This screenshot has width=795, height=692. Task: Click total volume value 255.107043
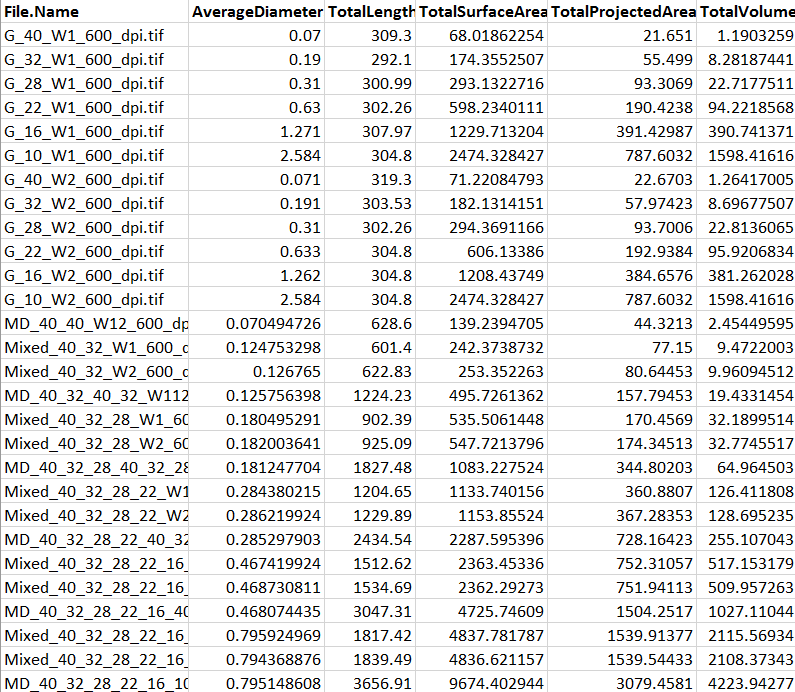[x=746, y=539]
